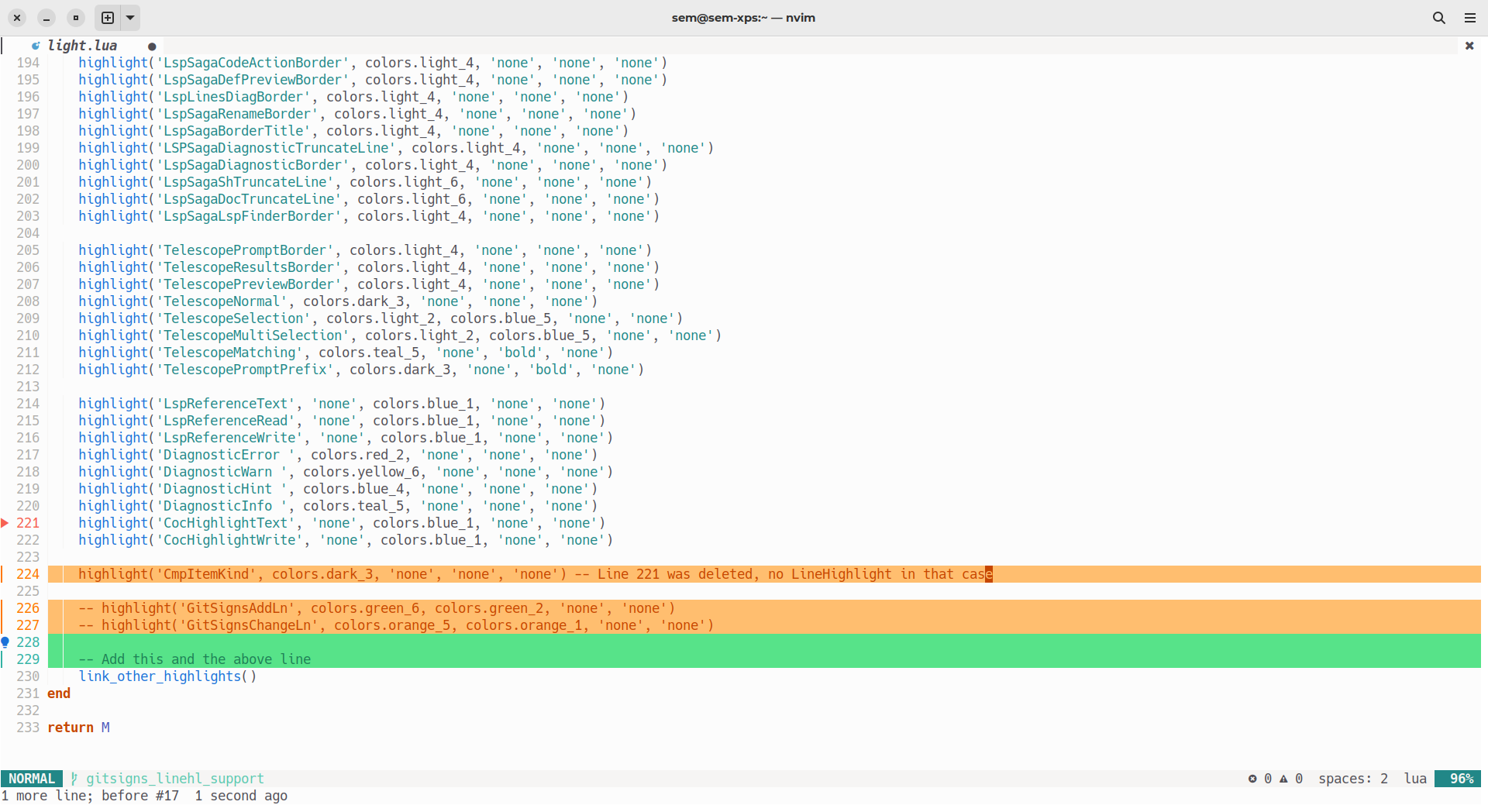Click 'link_other_highlights()' call
Image resolution: width=1488 pixels, height=812 pixels.
coord(167,676)
